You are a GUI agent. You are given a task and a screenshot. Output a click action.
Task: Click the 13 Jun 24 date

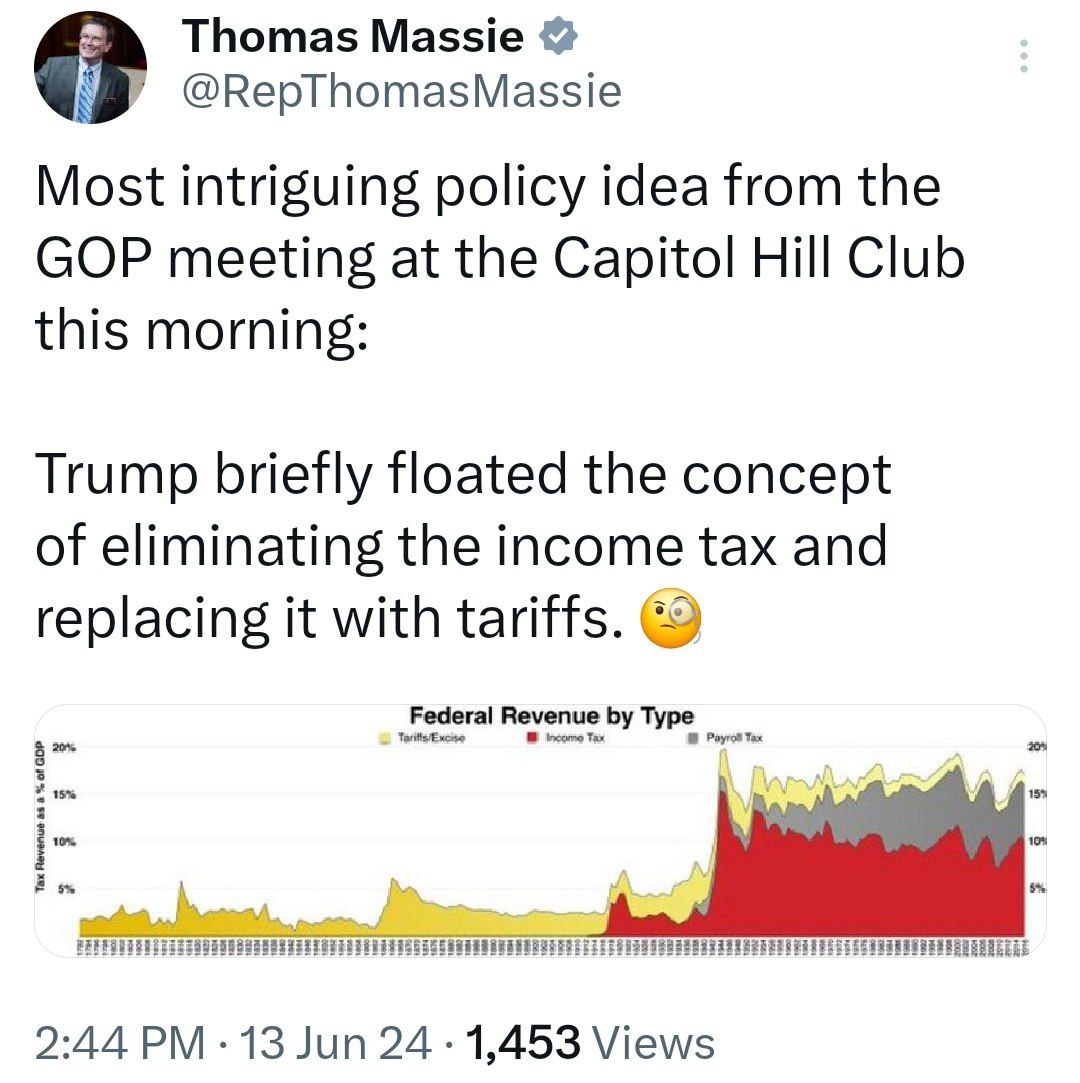[336, 1043]
